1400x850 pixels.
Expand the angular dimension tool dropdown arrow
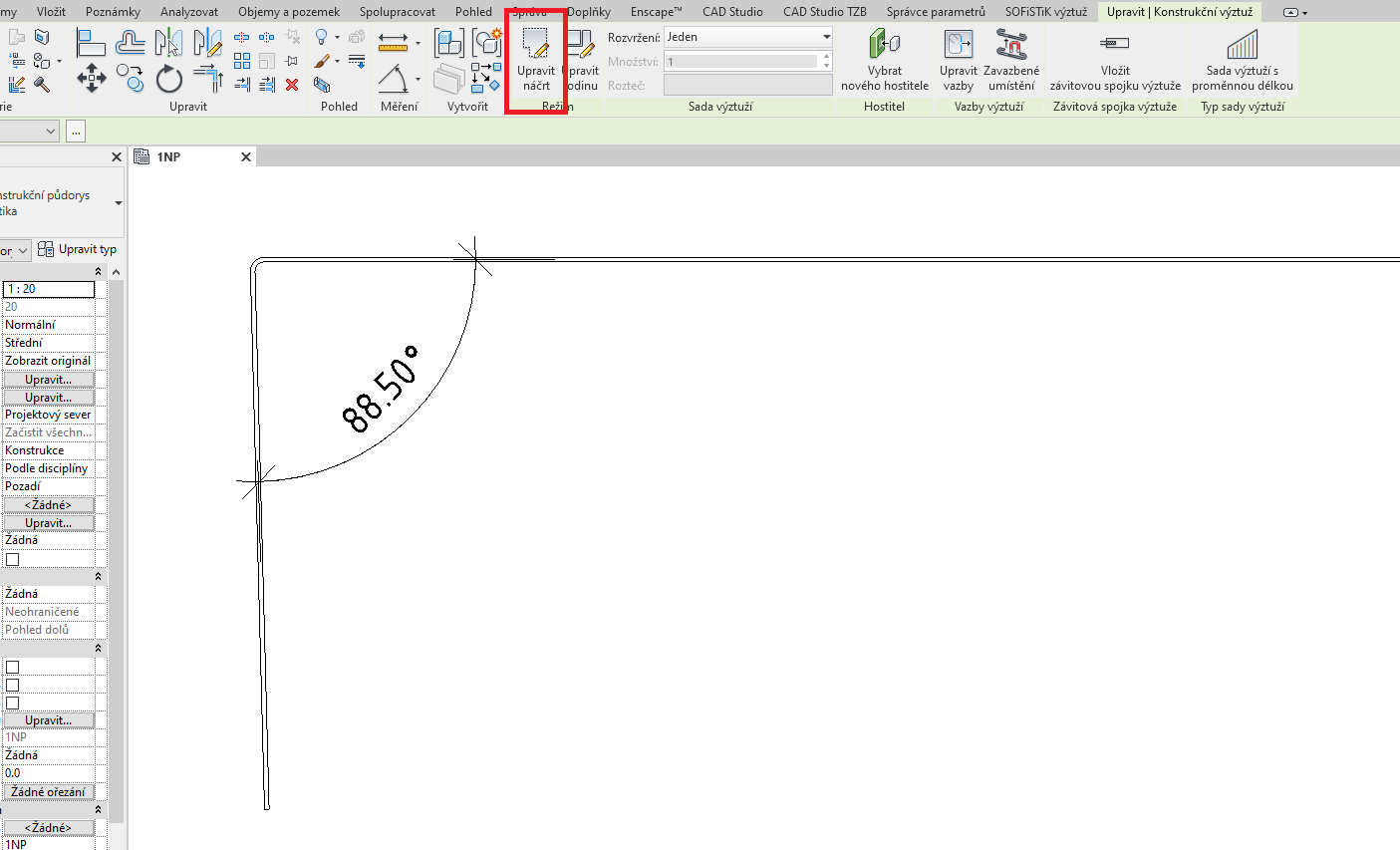coord(418,80)
